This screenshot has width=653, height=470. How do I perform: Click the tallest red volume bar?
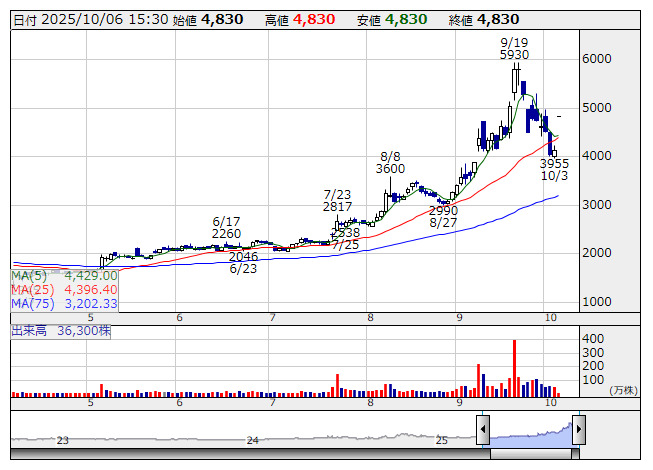point(514,368)
